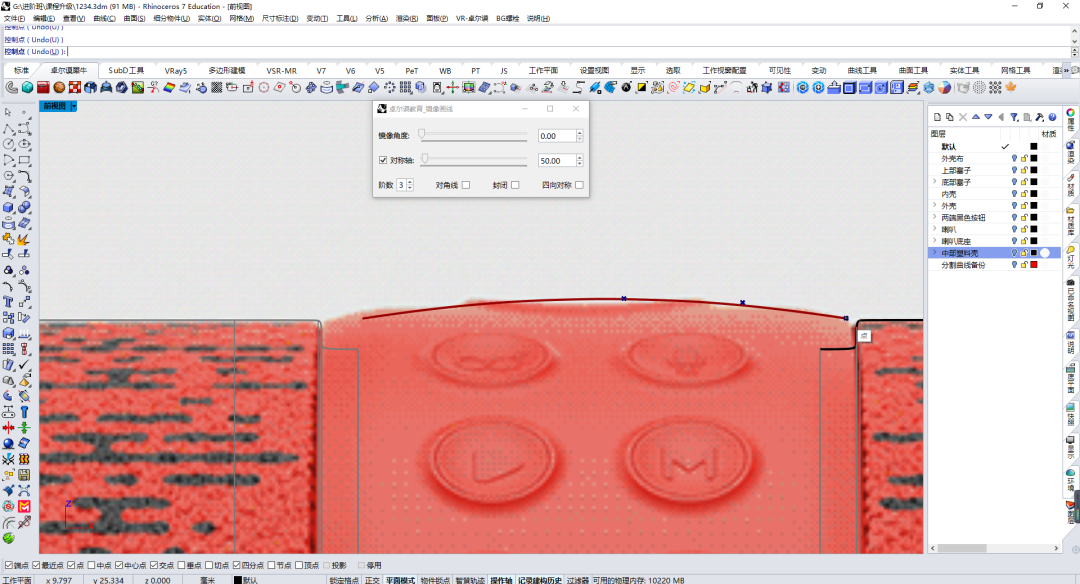Hide the 外壳布 layer via lightbulb
This screenshot has width=1080, height=584.
1014,158
